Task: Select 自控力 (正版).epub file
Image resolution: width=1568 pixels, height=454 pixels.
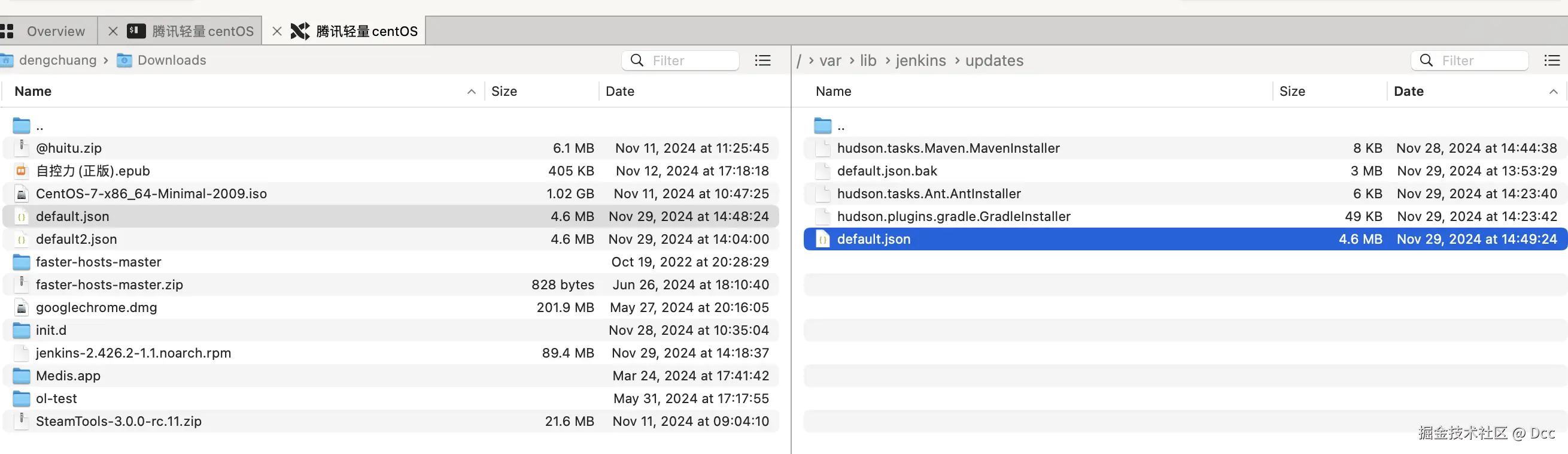Action: click(391, 171)
